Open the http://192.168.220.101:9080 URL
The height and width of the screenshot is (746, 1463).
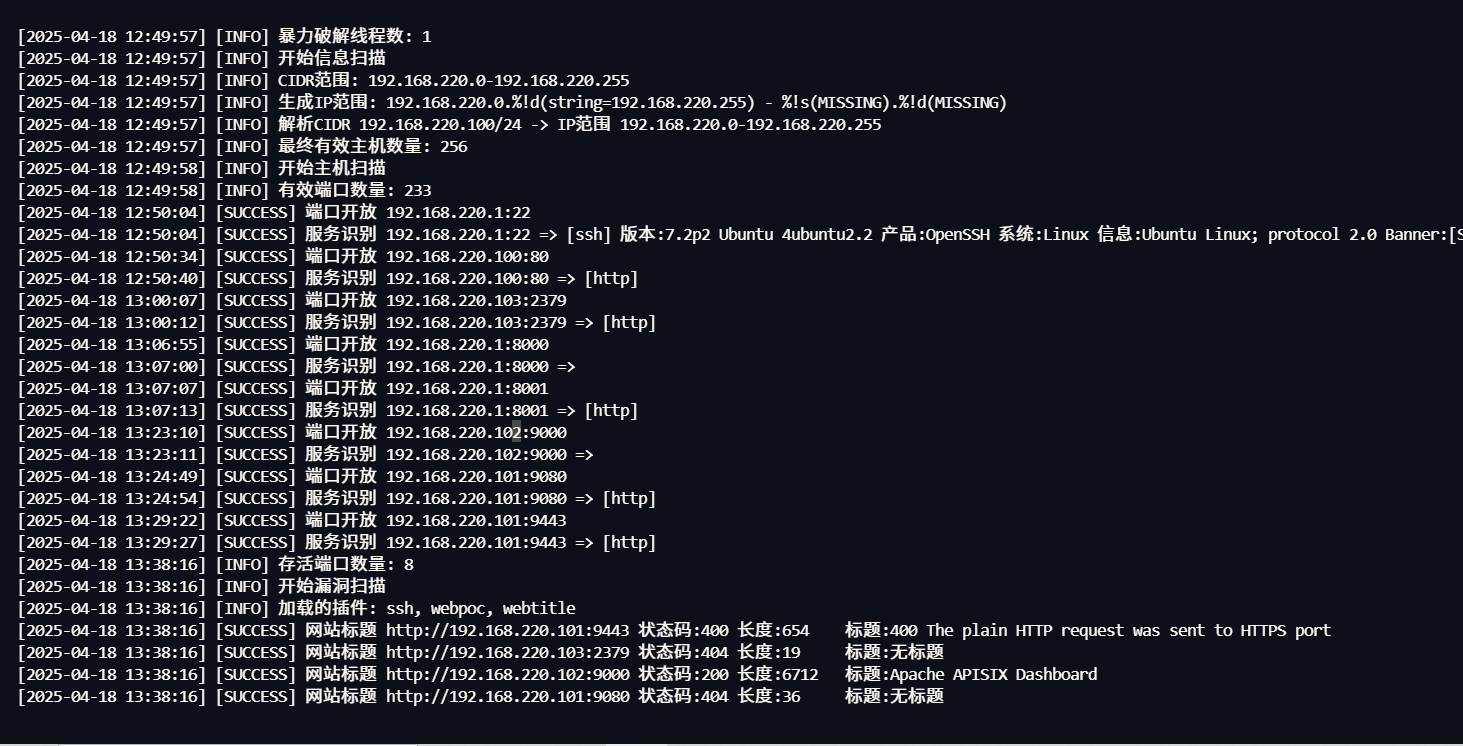pos(507,696)
